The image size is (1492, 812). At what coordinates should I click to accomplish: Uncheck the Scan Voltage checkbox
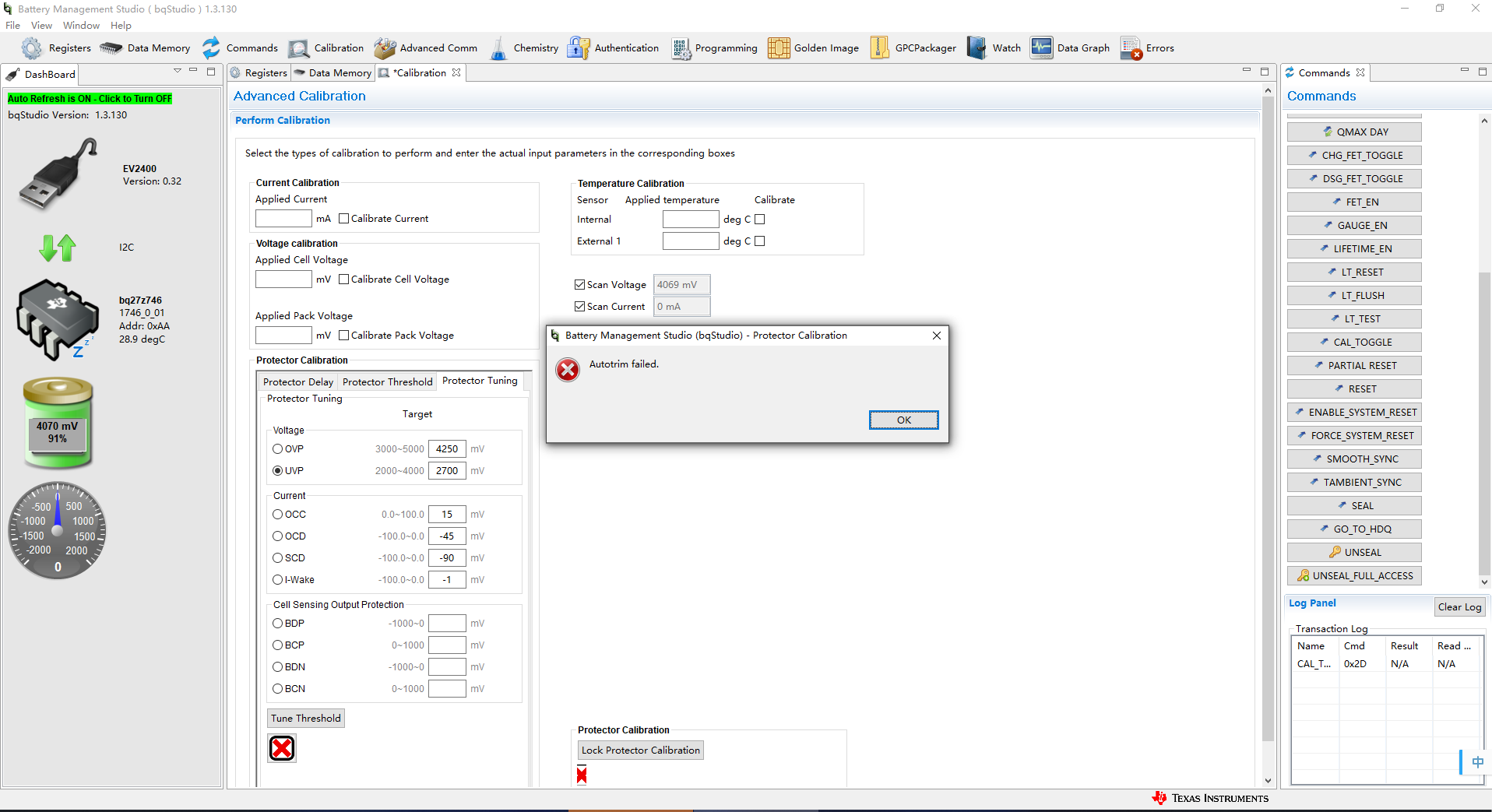point(579,285)
